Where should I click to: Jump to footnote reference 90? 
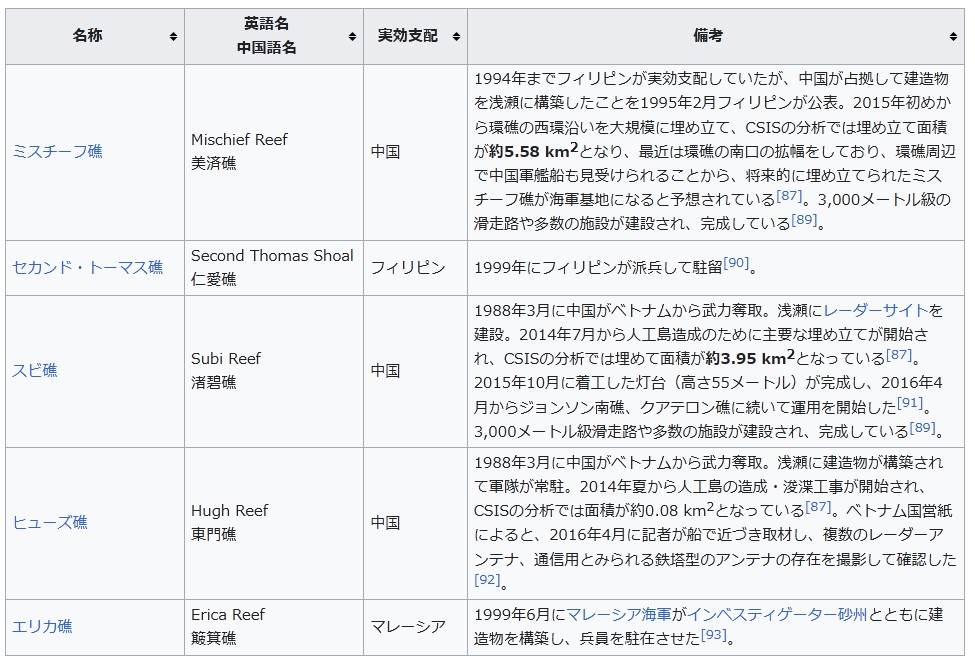coord(735,263)
